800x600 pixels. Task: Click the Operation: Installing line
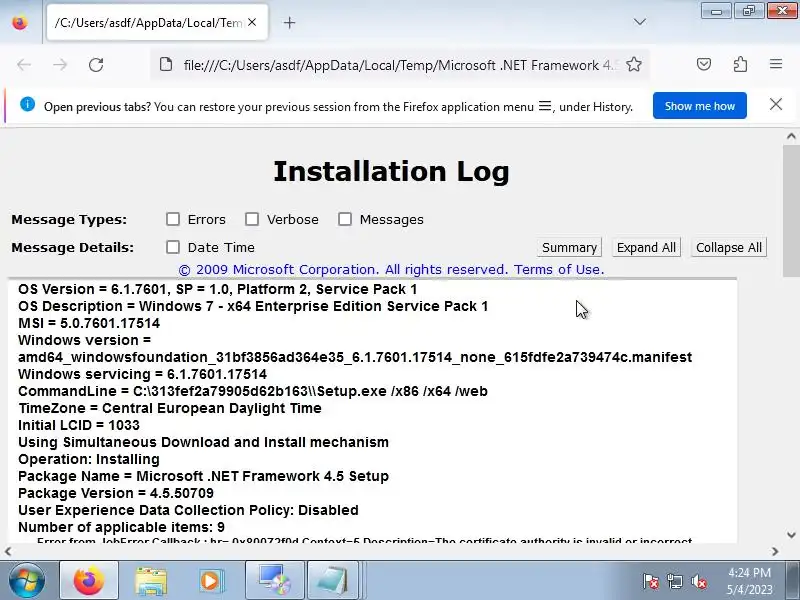89,459
